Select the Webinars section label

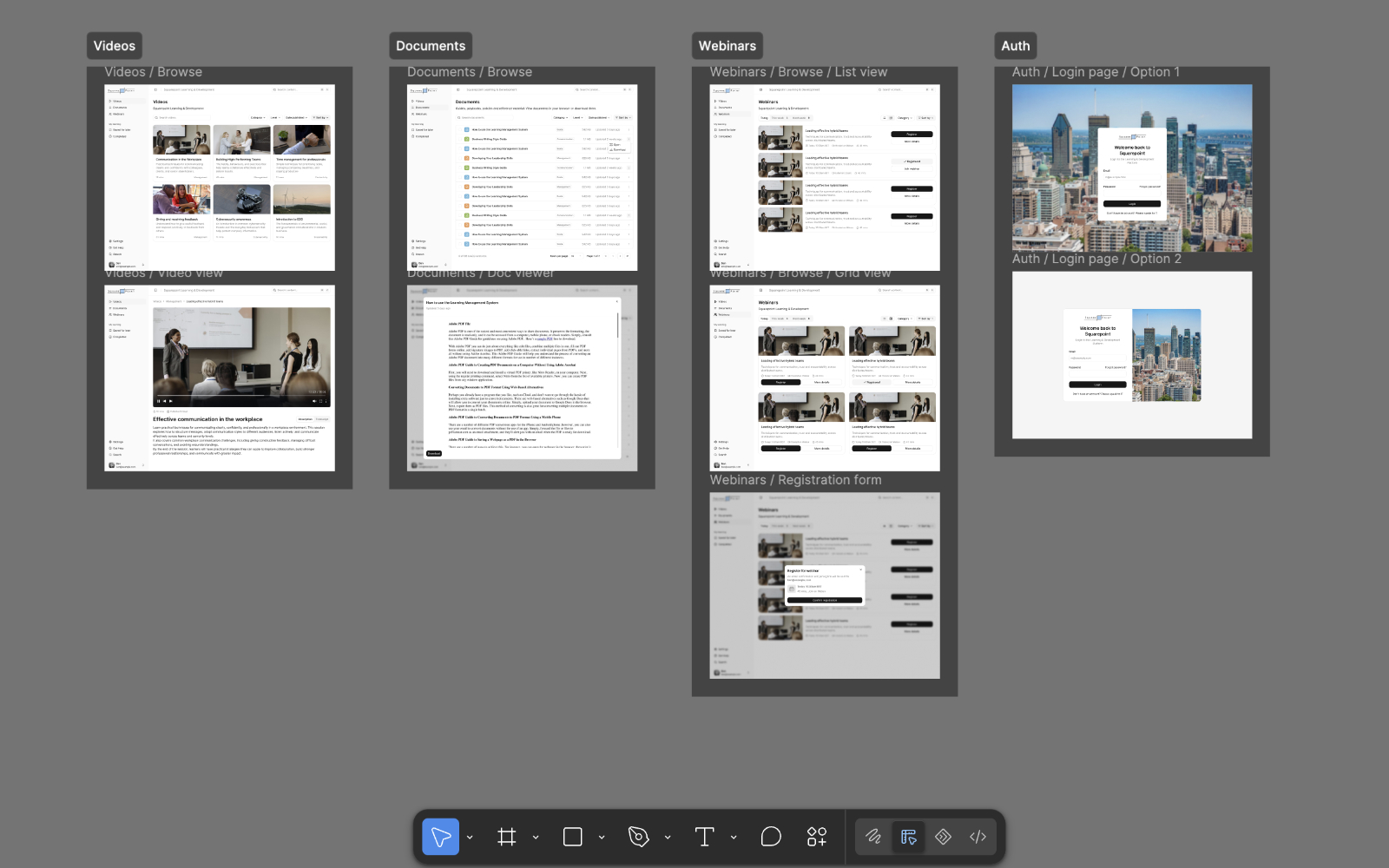pos(727,46)
